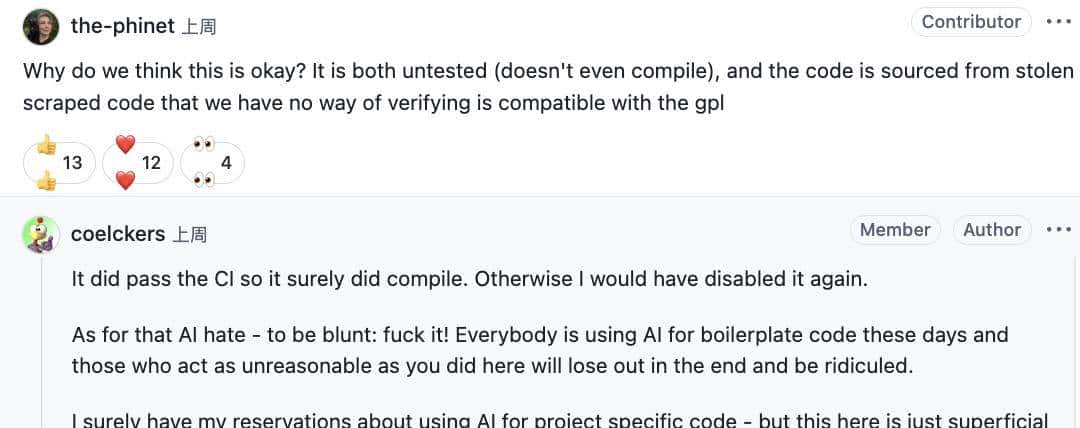Viewport: 1080px width, 428px height.
Task: Click the Contributor badge
Action: (x=970, y=22)
